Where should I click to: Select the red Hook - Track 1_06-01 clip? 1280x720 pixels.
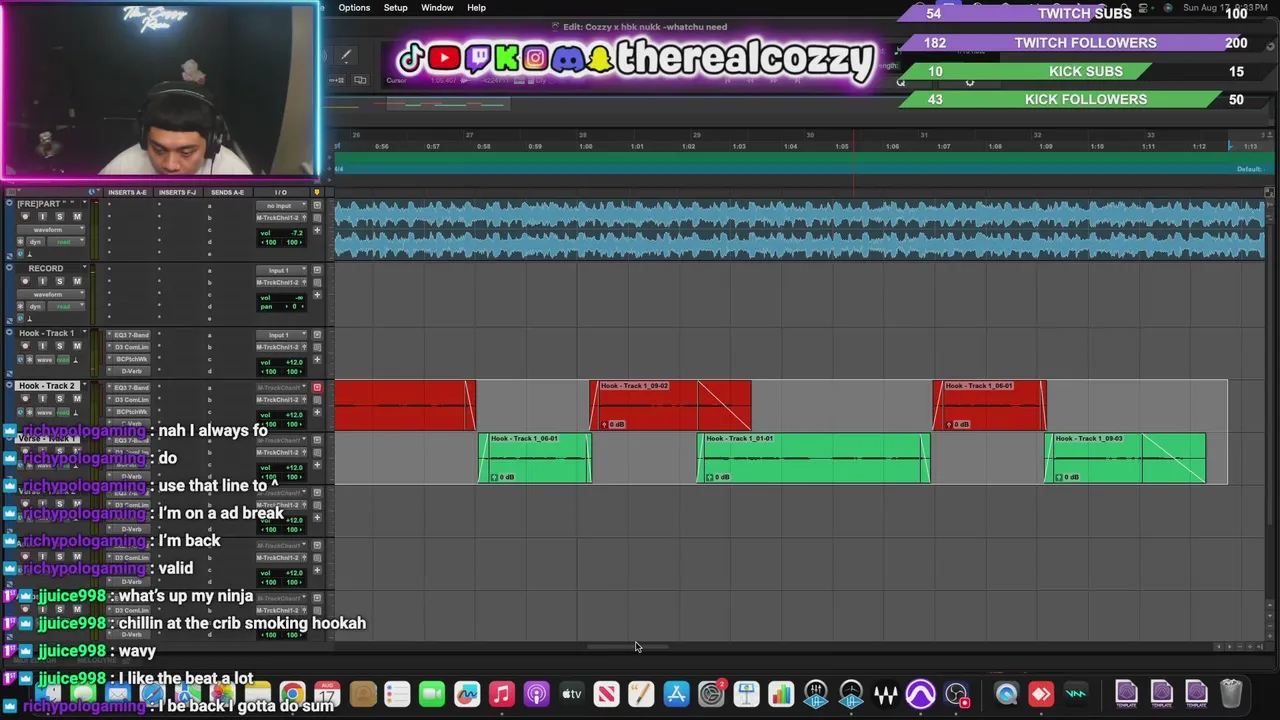(990, 405)
